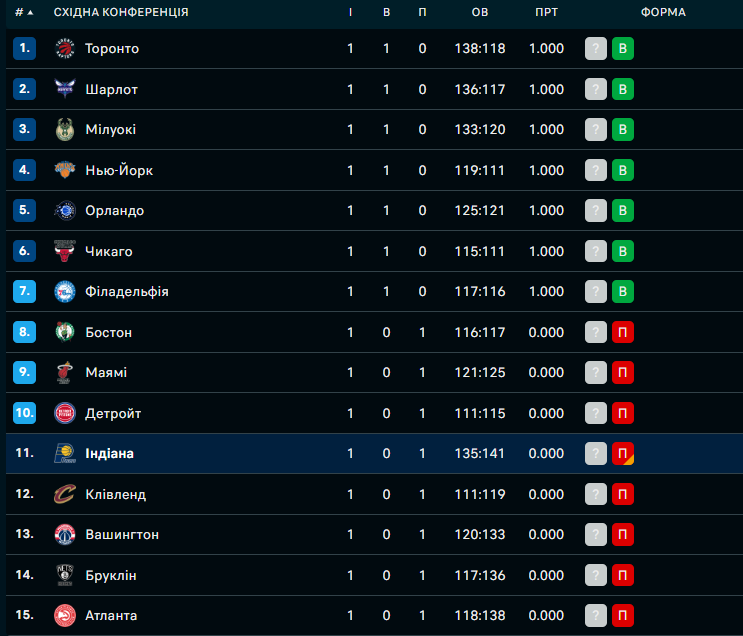
Task: Click Indiana's red П loss form badge
Action: [x=623, y=454]
